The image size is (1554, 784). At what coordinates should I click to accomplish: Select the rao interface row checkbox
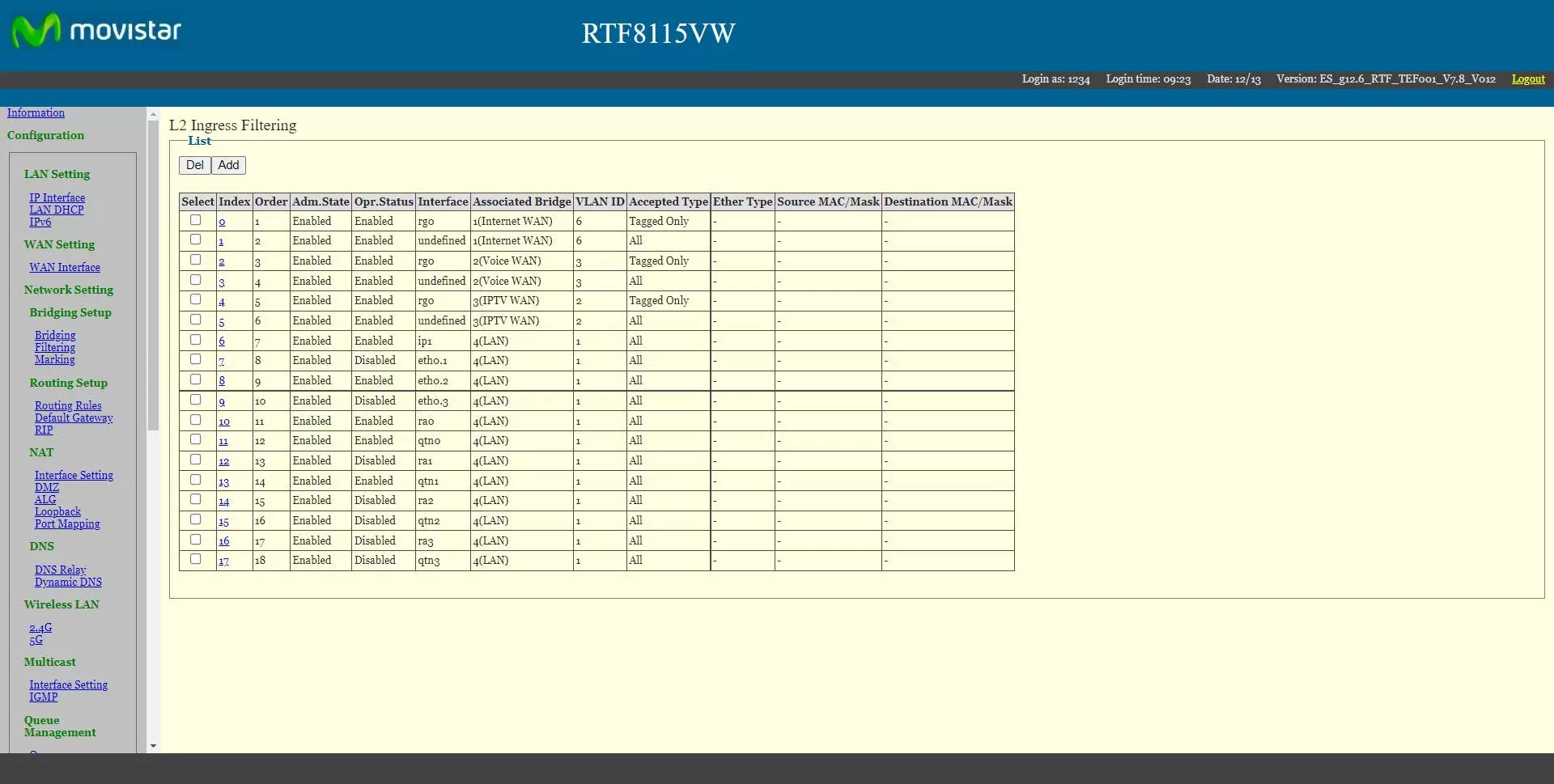tap(195, 420)
